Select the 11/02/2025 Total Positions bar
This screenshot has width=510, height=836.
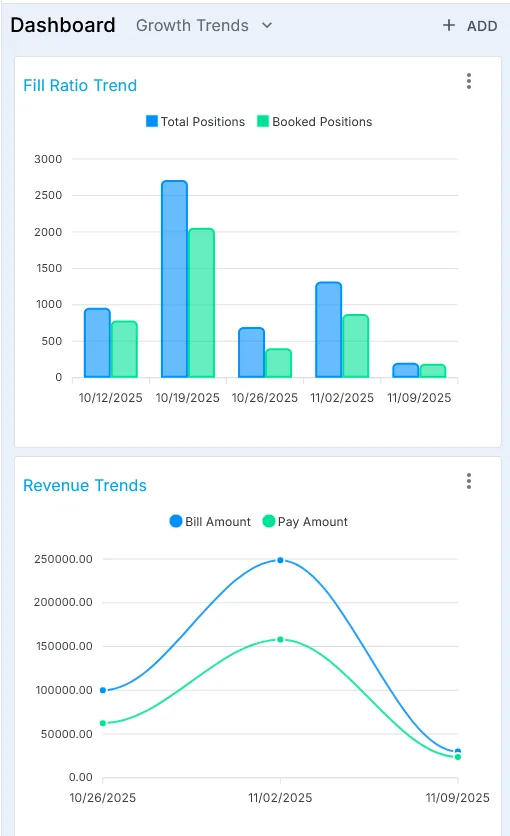[328, 329]
